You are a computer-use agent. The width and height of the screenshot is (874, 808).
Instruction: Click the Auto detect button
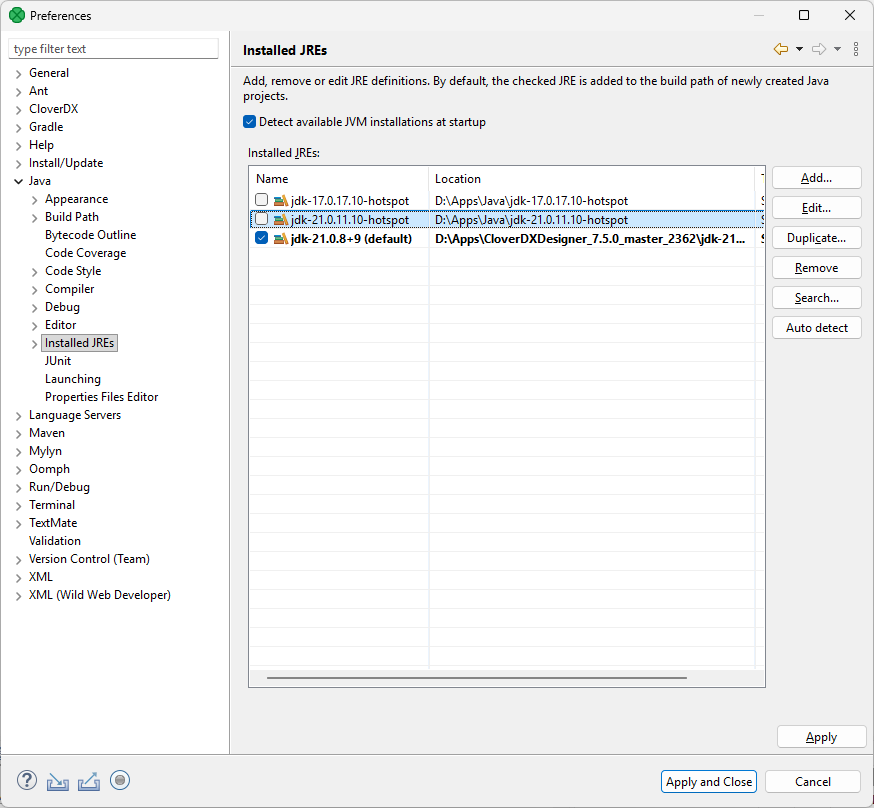coord(817,328)
